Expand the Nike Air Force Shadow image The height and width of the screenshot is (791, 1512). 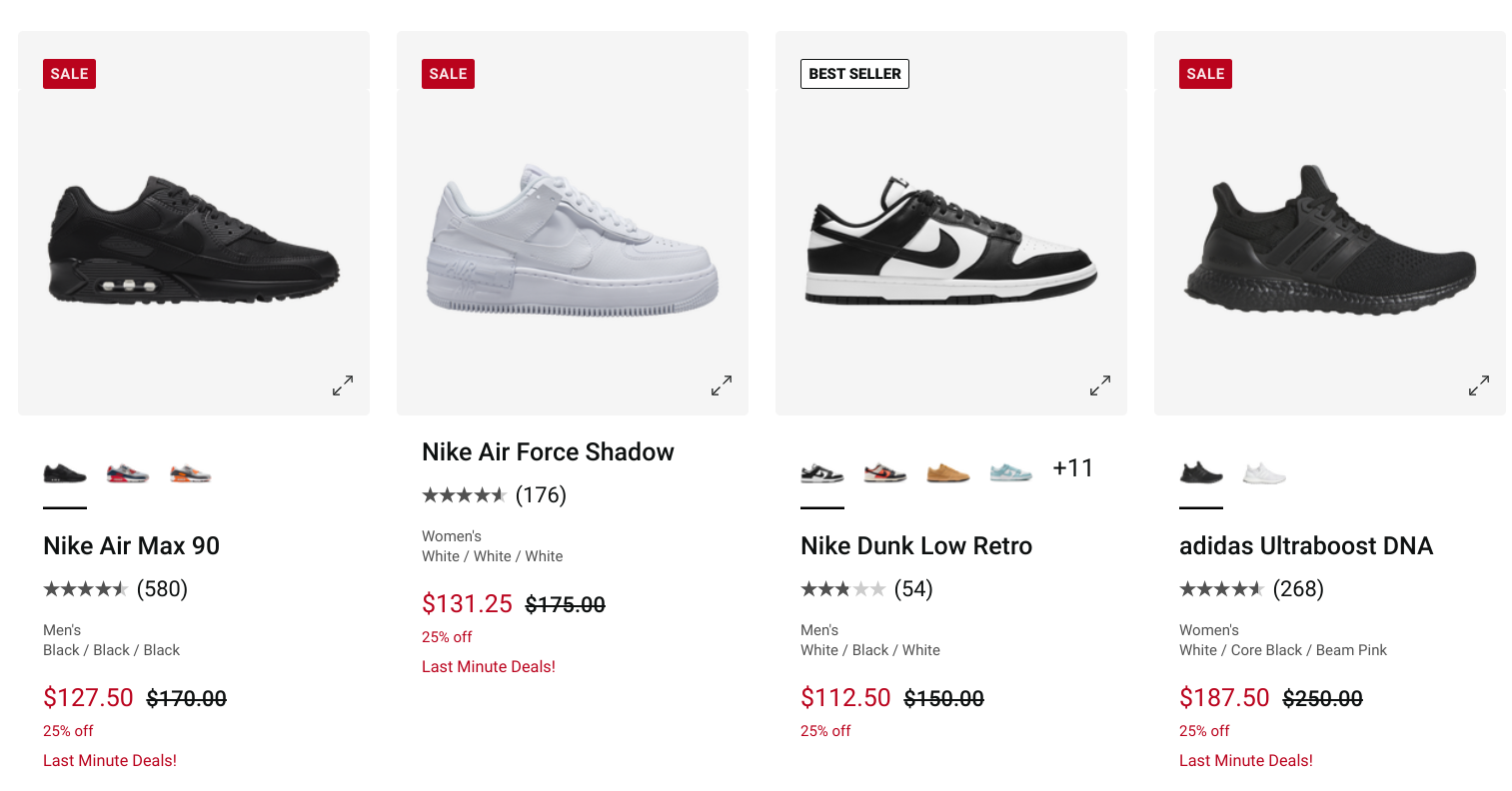click(722, 386)
